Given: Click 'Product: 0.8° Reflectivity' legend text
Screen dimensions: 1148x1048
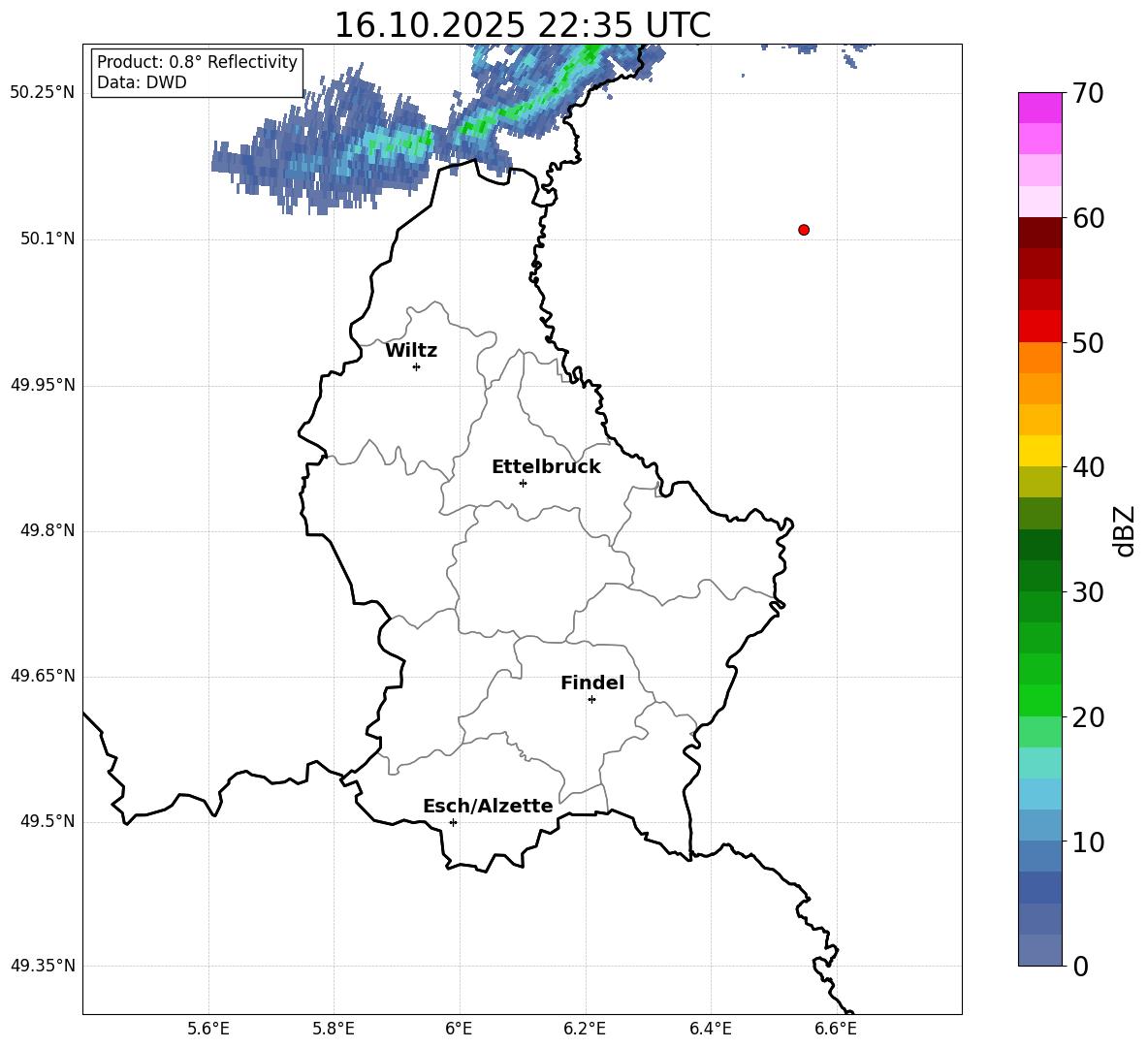Looking at the screenshot, I should (197, 61).
